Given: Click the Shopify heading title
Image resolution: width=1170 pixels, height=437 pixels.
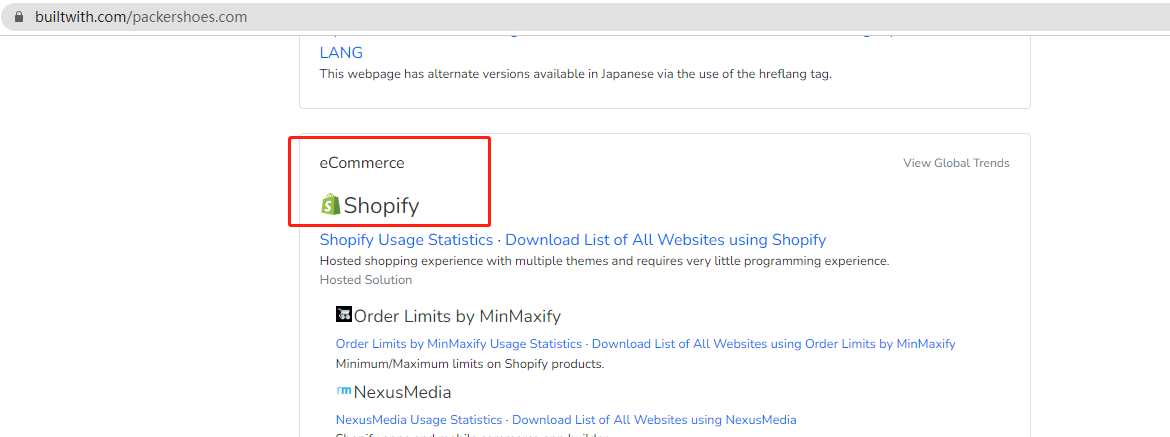Looking at the screenshot, I should pos(381,206).
